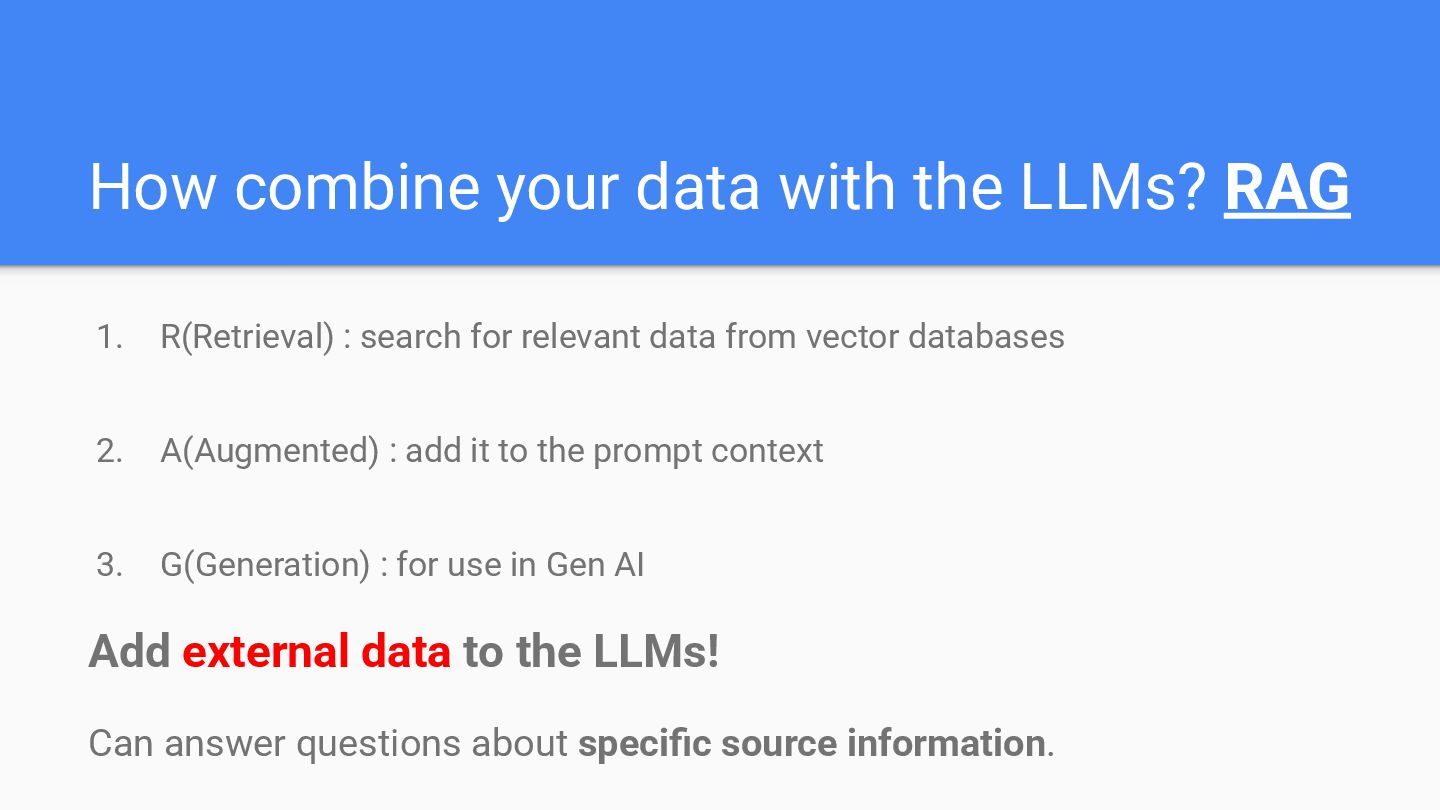The height and width of the screenshot is (810, 1440).
Task: Select the 'R(Retrieval)' list item text
Action: (x=247, y=337)
